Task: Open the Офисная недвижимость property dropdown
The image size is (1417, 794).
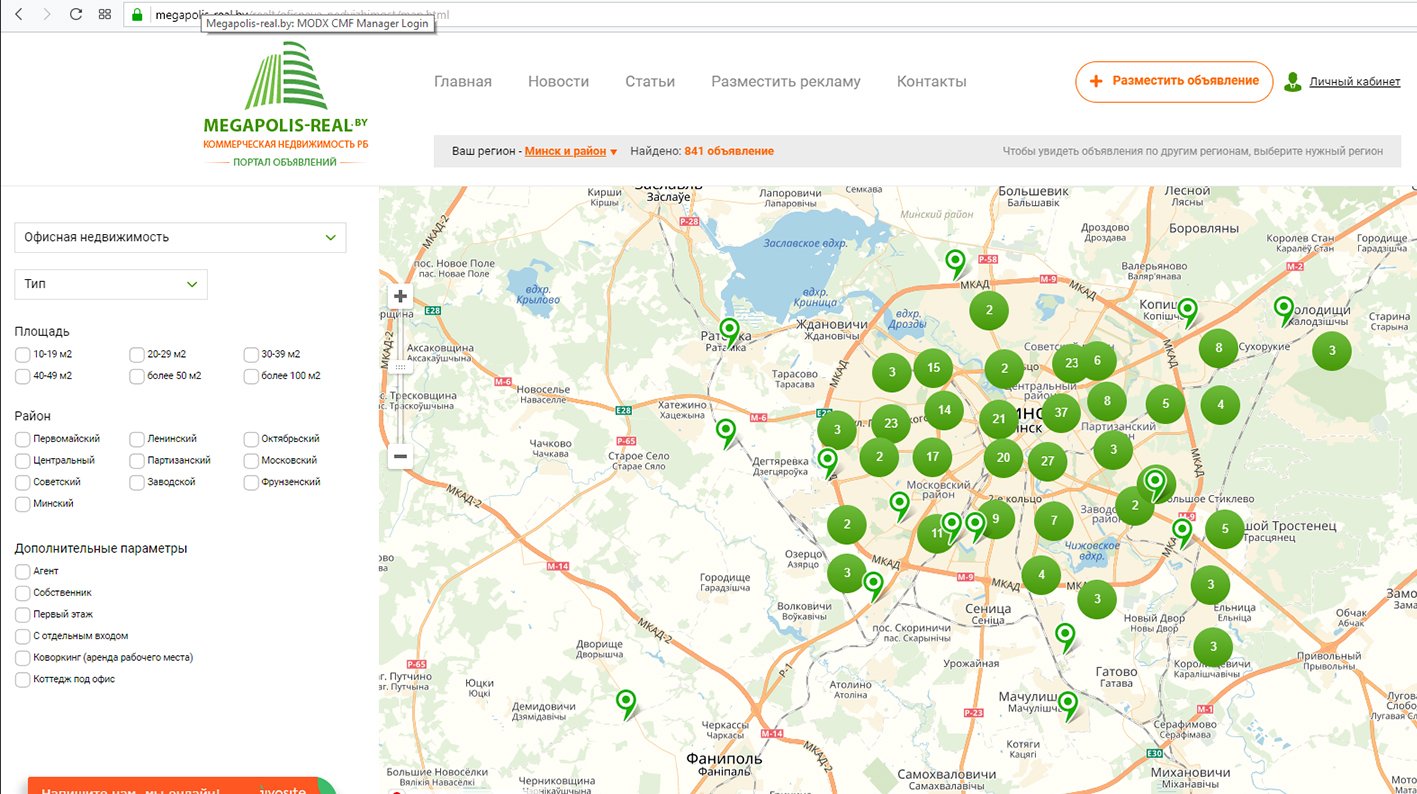Action: click(x=180, y=238)
